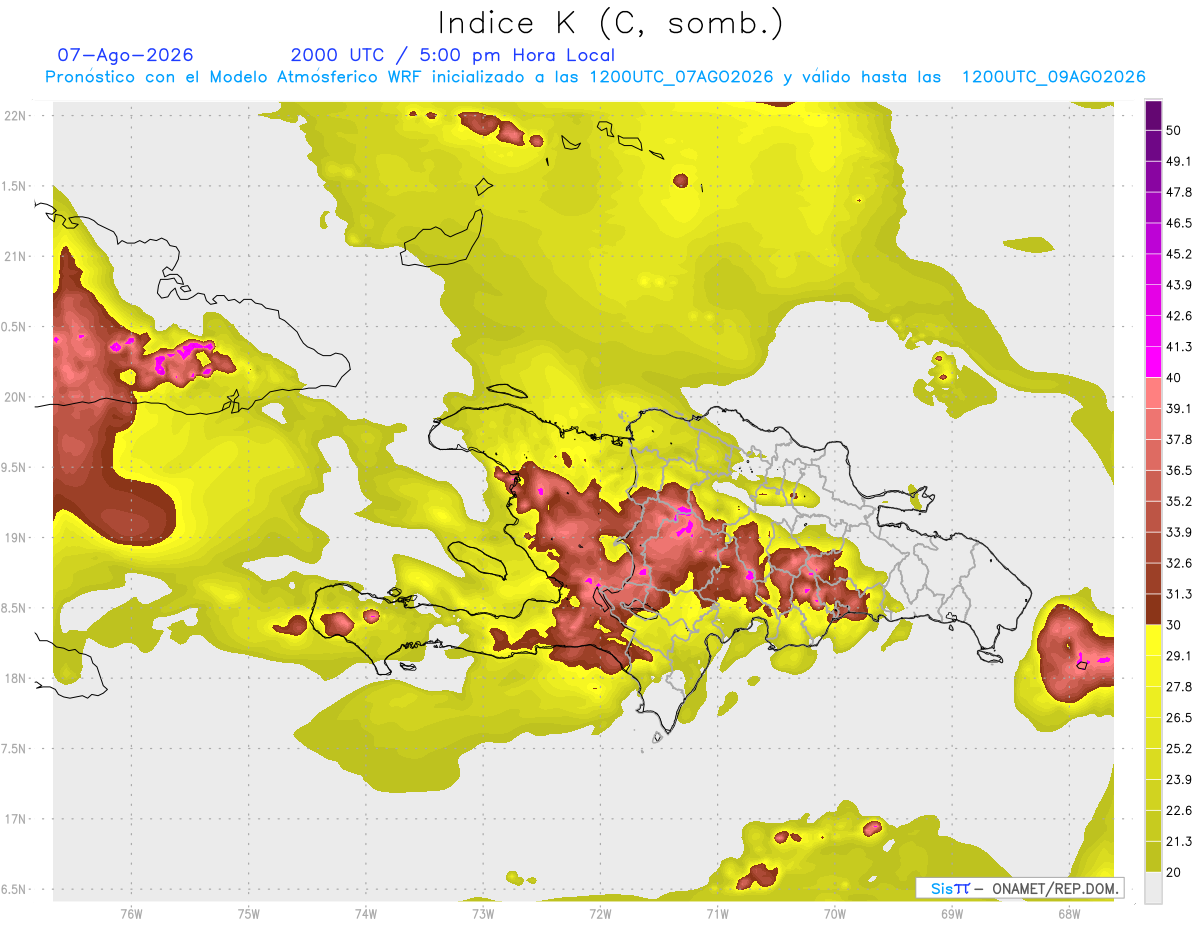Click the "43.9" colorbar value
The image size is (1200, 927).
point(1179,286)
